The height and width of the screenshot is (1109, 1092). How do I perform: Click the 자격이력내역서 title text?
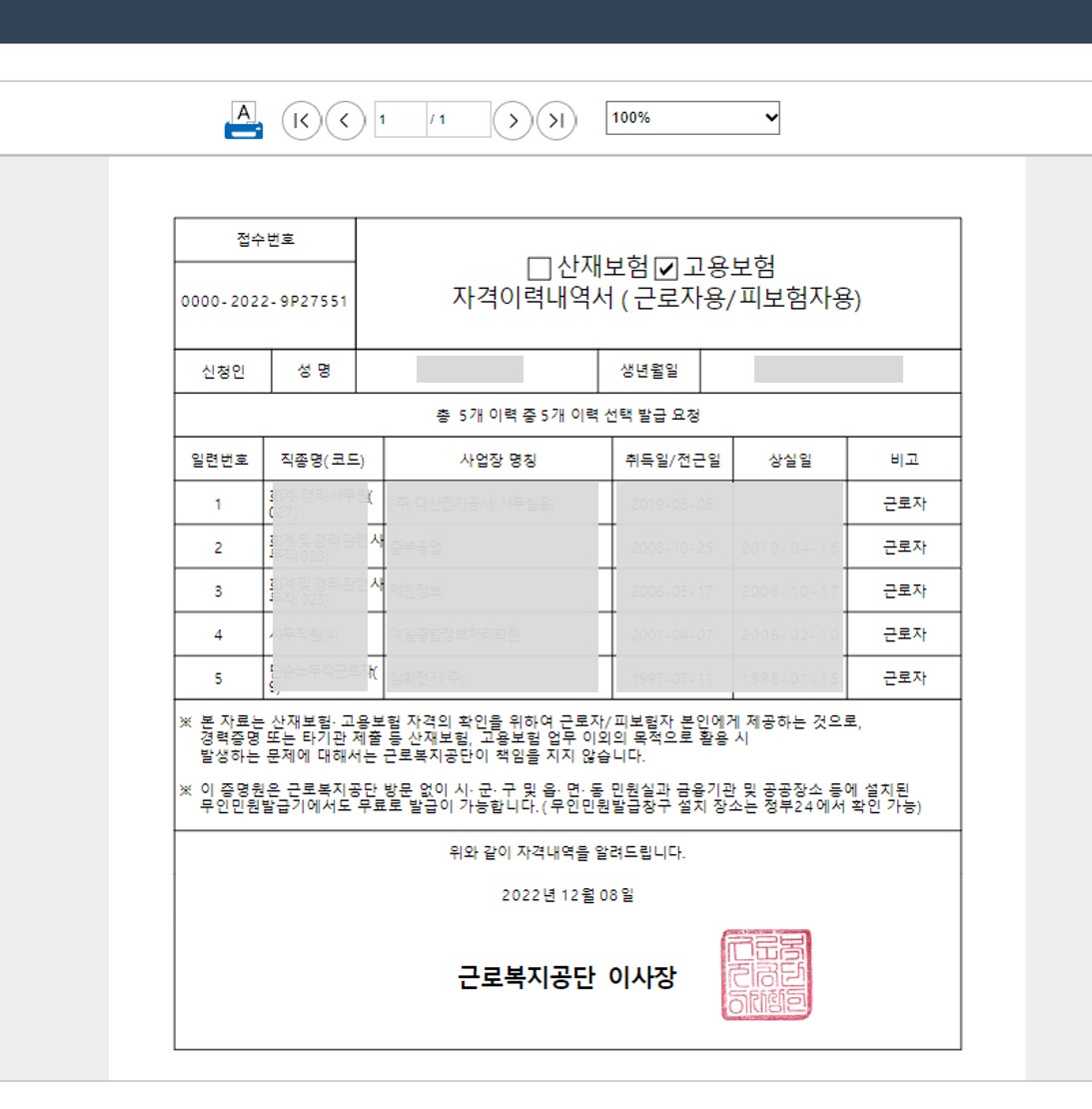656,298
